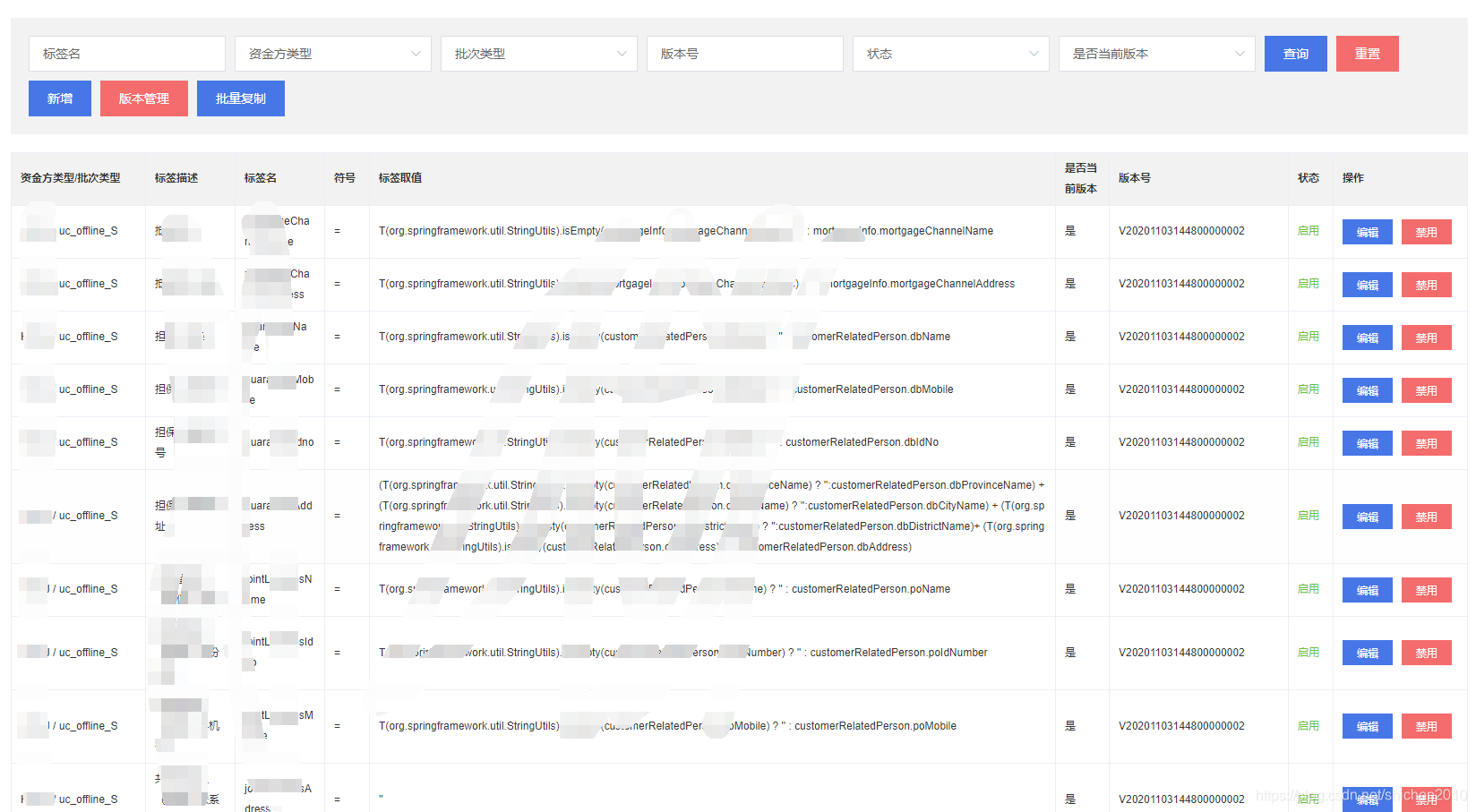Disable the dbMobile row via 禁用
The image size is (1476, 812).
(x=1427, y=390)
